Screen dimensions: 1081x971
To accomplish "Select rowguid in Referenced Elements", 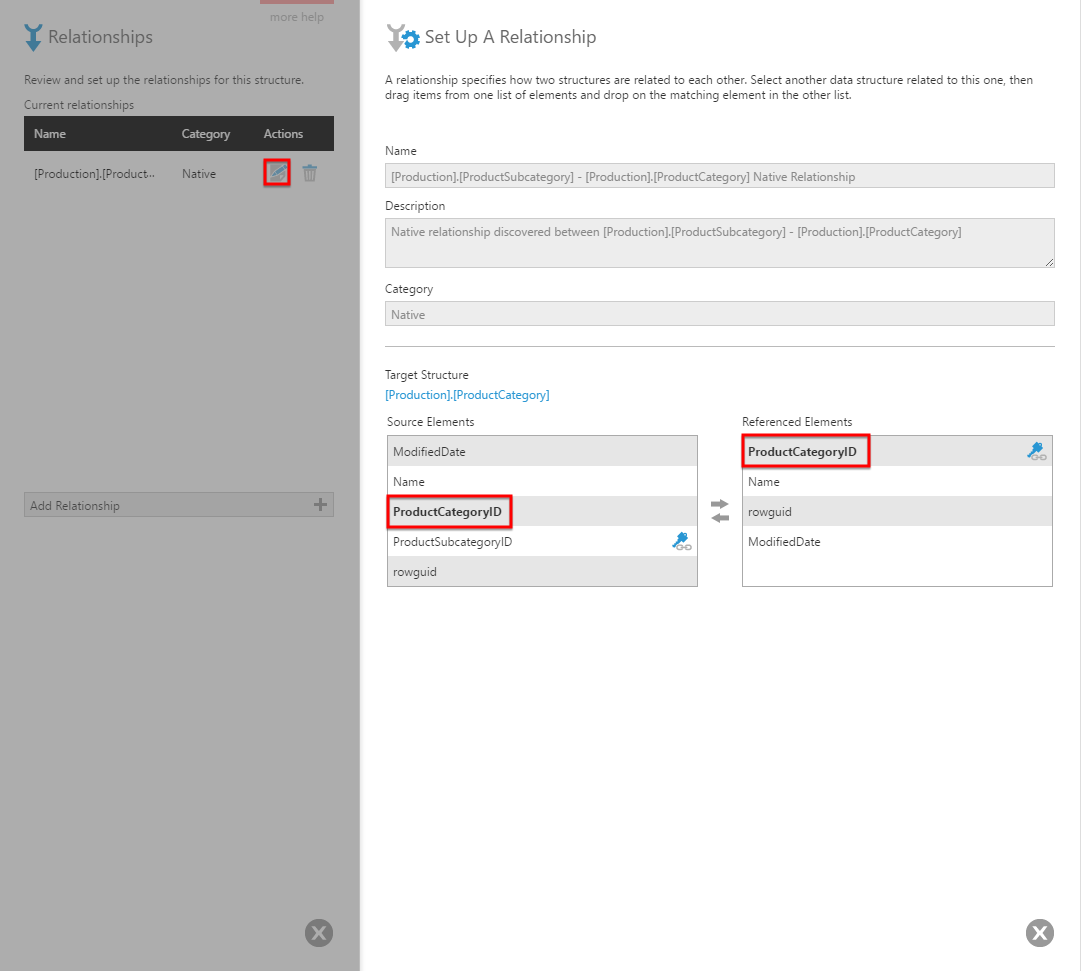I will [x=897, y=512].
